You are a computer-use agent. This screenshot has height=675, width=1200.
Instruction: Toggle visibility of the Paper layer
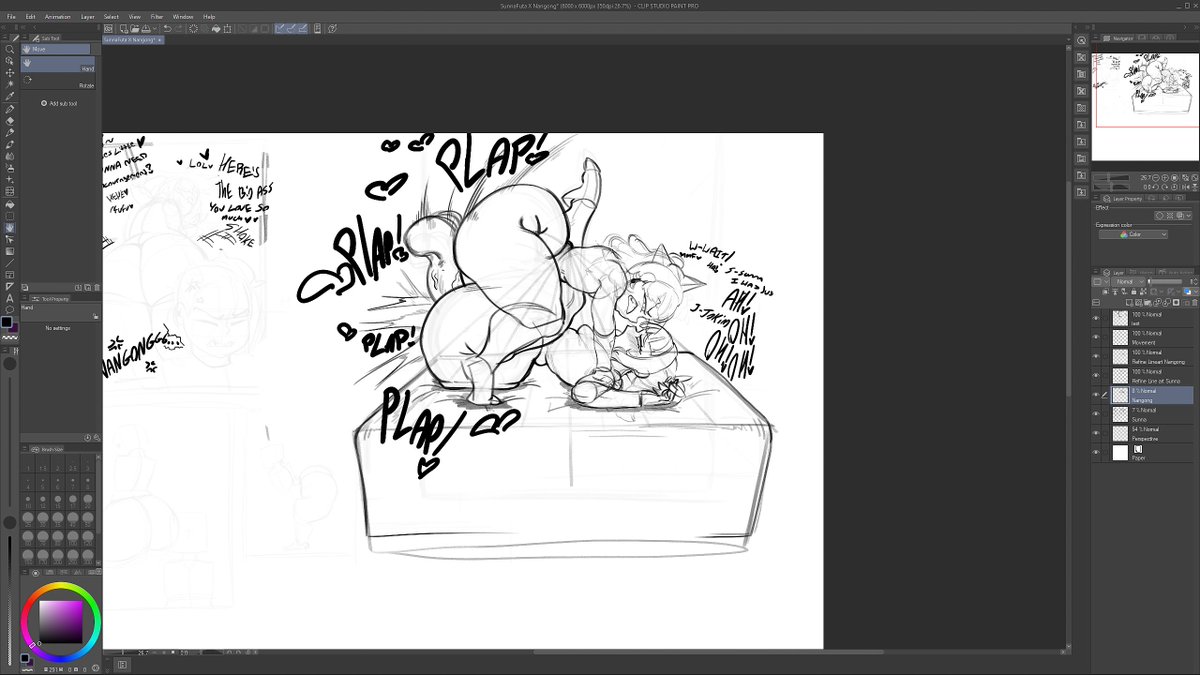coord(1096,452)
